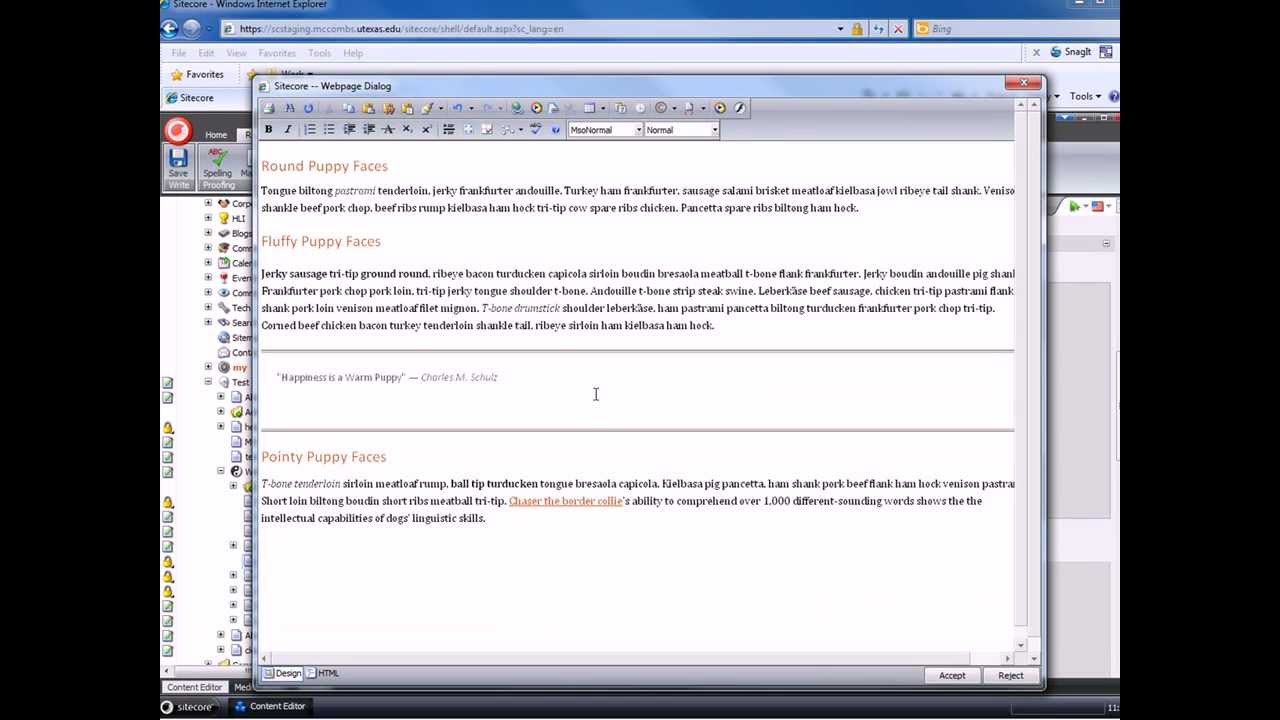The height and width of the screenshot is (720, 1280).
Task: Click the Reject button
Action: tap(1010, 676)
